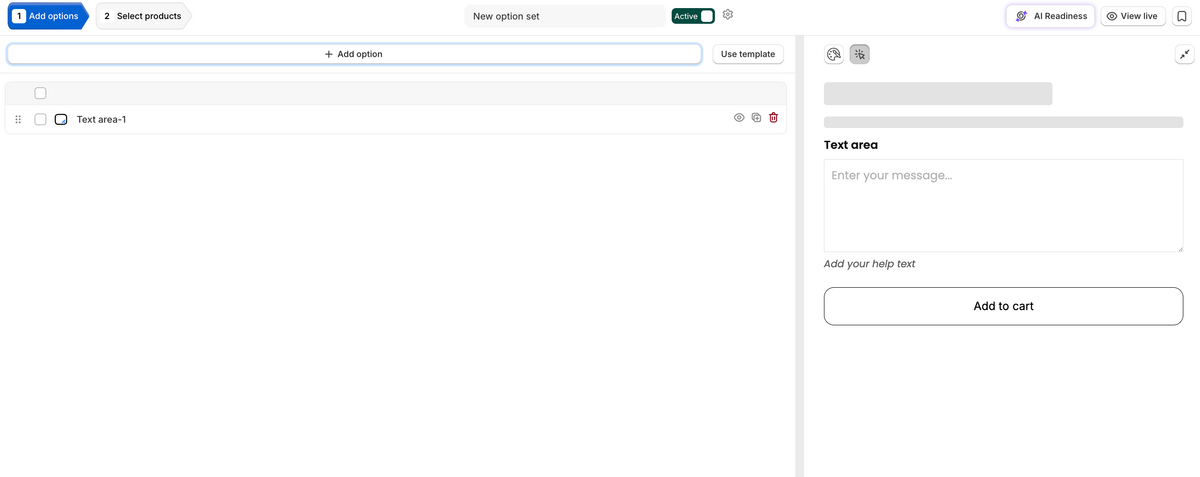This screenshot has height=477, width=1200.
Task: Click the Add your help text caption
Action: point(869,264)
